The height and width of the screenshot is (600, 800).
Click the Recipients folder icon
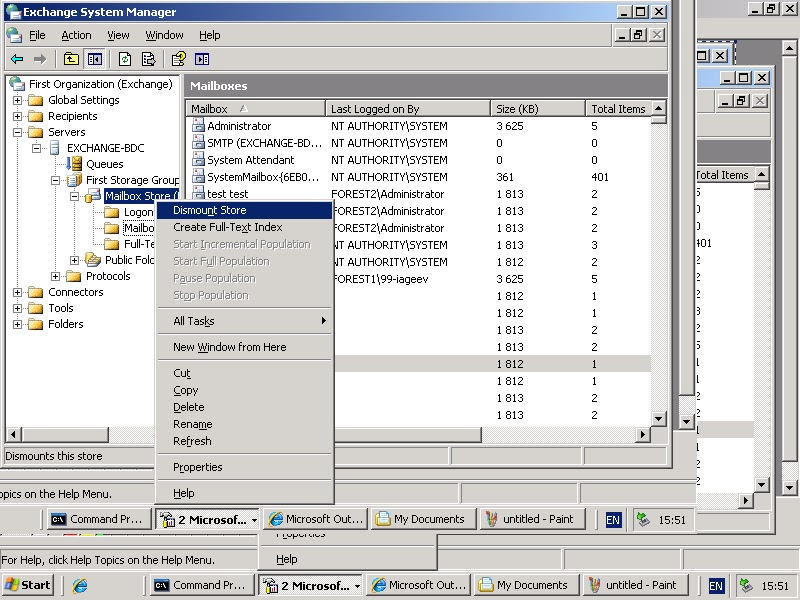coord(36,116)
